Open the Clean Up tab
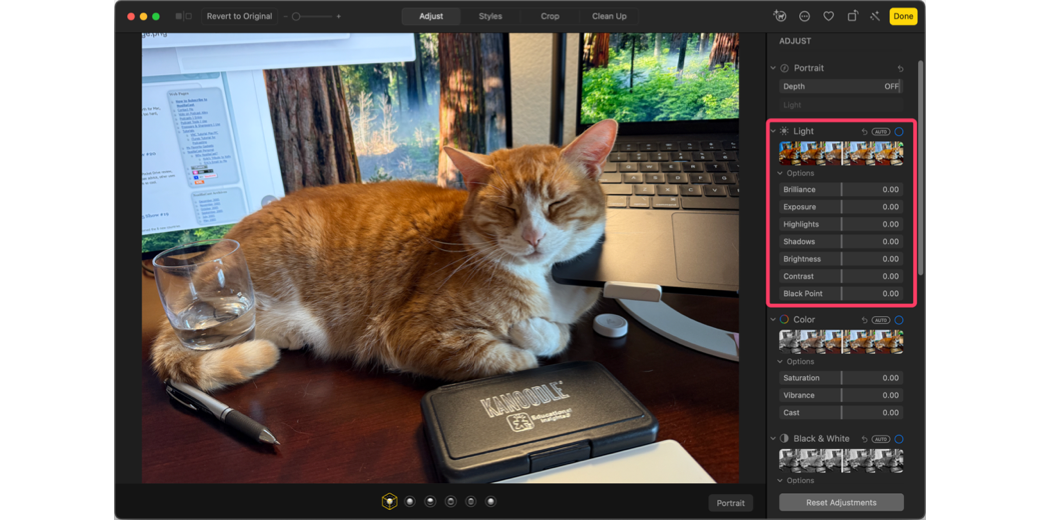Viewport: 1040px width, 520px height. (609, 16)
